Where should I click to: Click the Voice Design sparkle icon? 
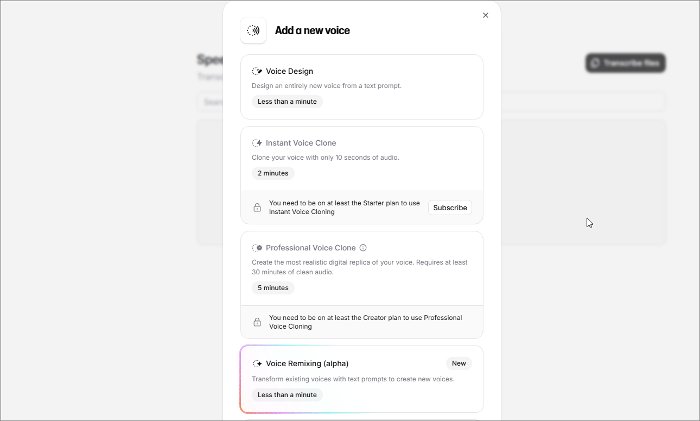point(257,72)
